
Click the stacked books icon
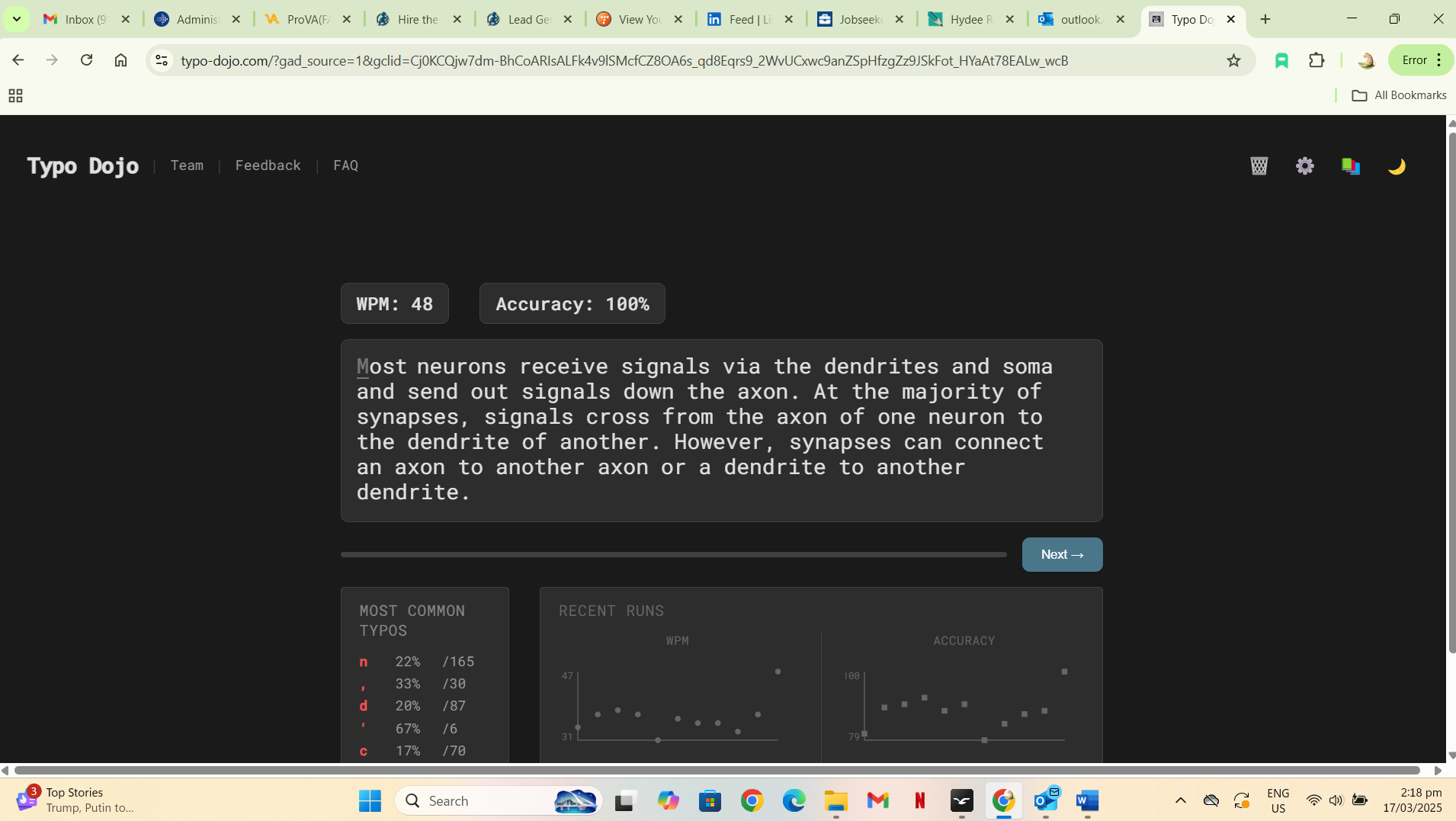coord(1351,165)
